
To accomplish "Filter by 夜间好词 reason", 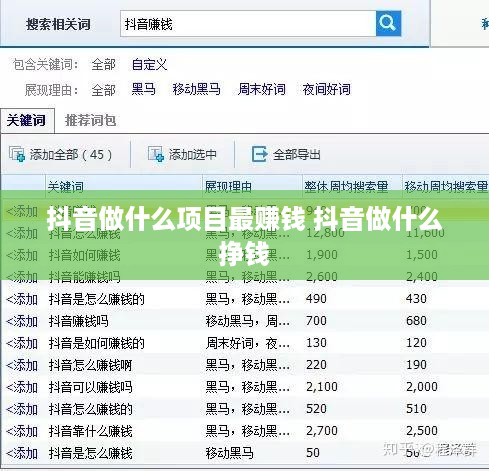I will [326, 89].
